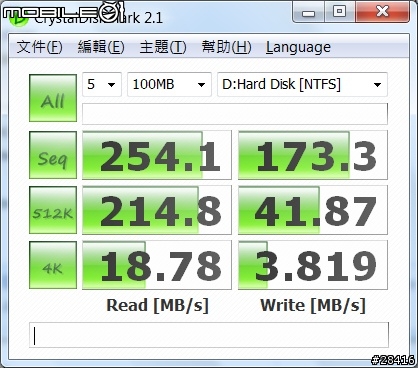Close the CrystalDiskMark window

[x=382, y=12]
